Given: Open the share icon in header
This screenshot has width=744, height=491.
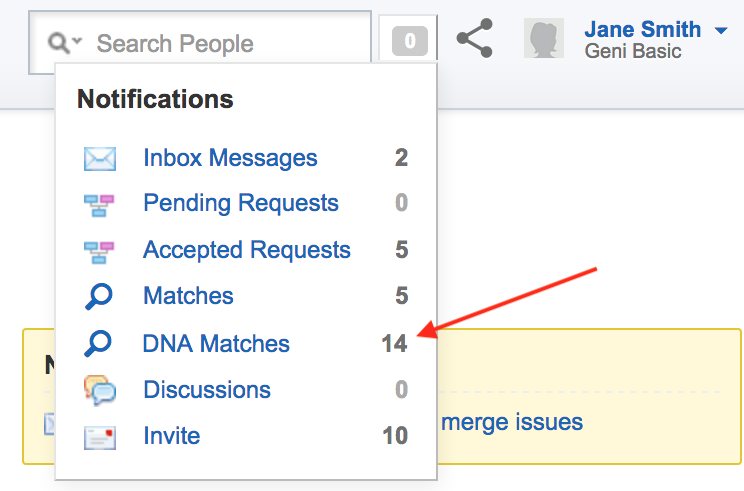Looking at the screenshot, I should tap(474, 38).
